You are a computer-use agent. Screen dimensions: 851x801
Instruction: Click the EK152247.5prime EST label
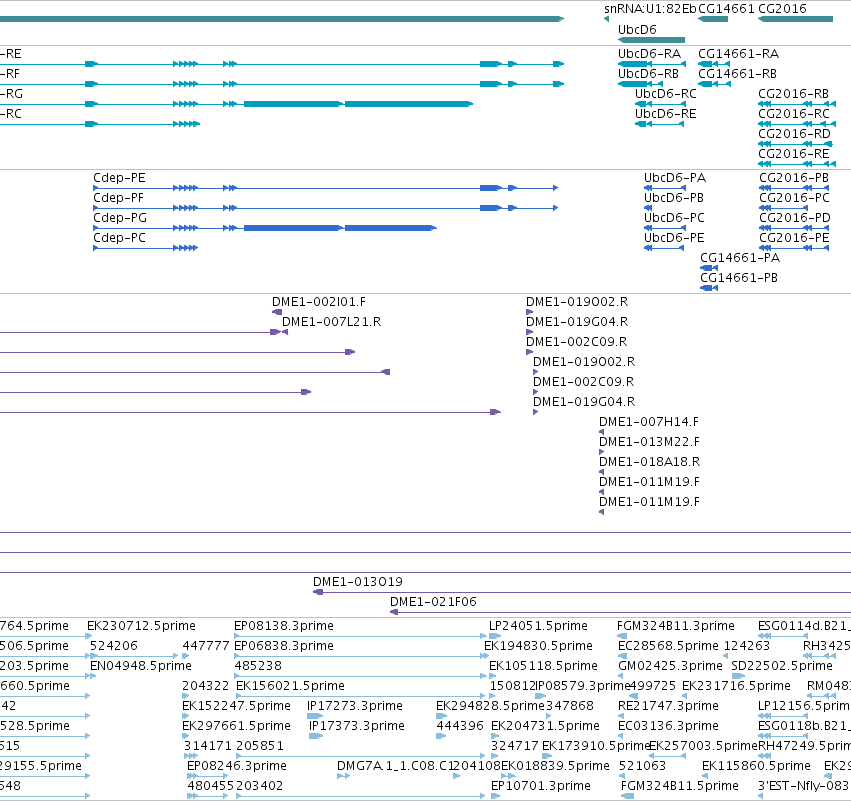[236, 706]
